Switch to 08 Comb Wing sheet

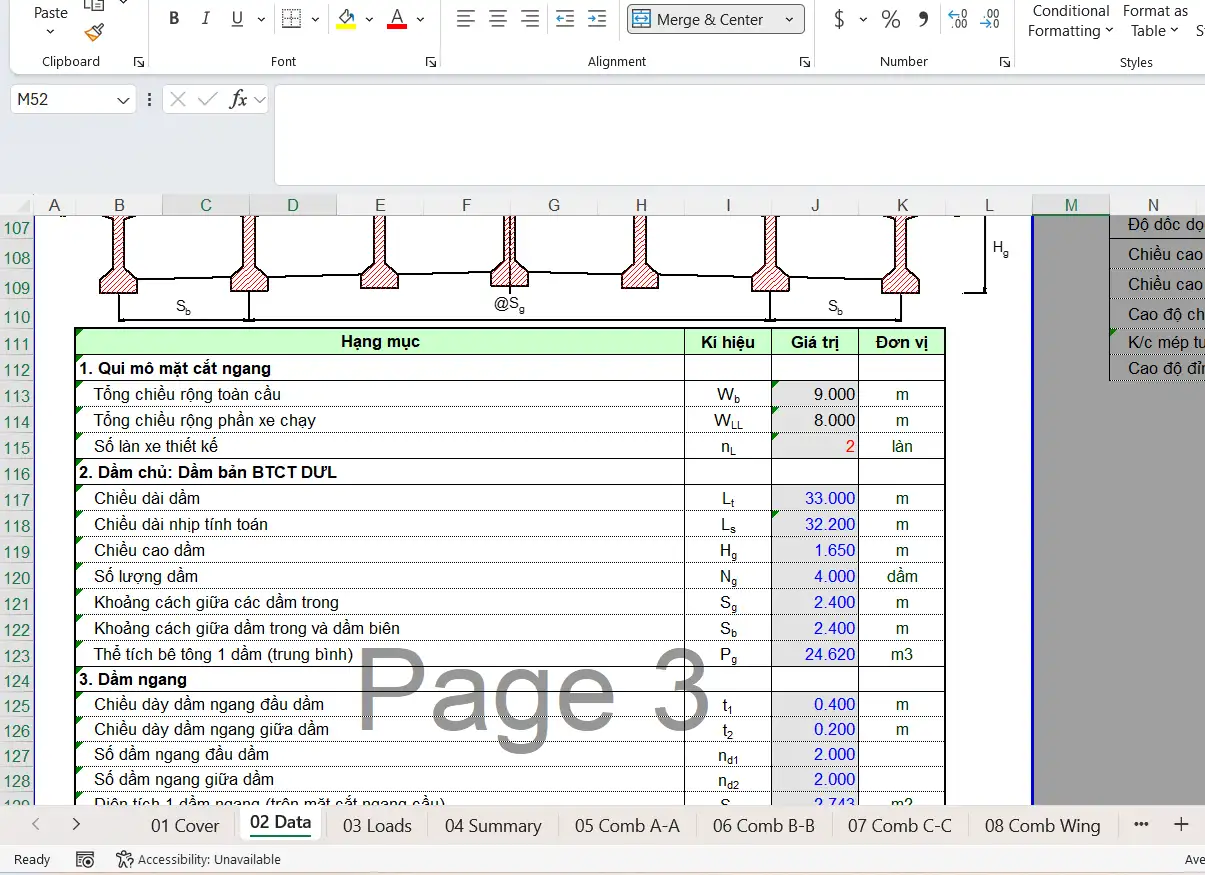pos(1042,826)
